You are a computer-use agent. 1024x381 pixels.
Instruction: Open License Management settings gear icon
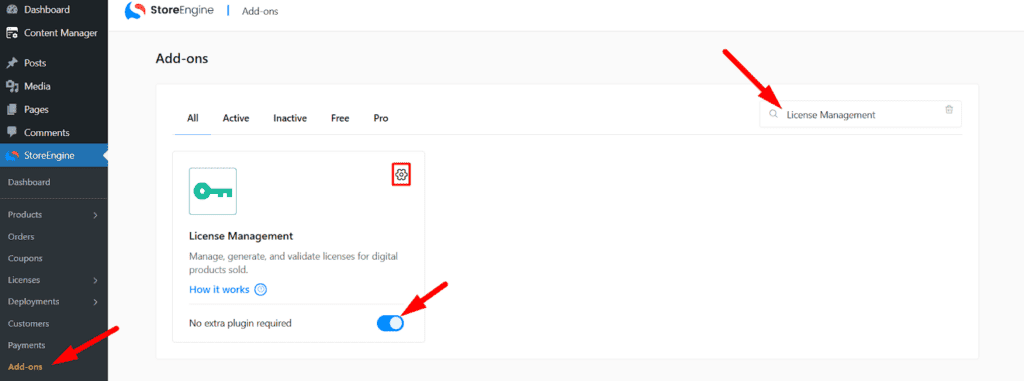tap(402, 174)
